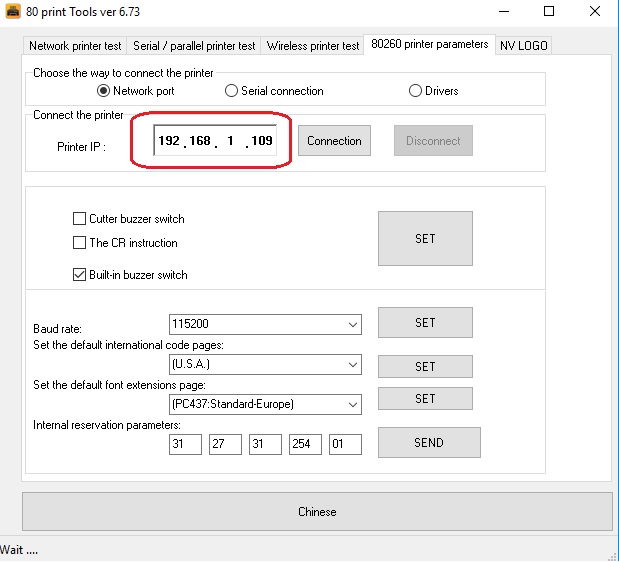Tick The CR instruction checkbox
Image resolution: width=619 pixels, height=562 pixels.
pos(80,243)
